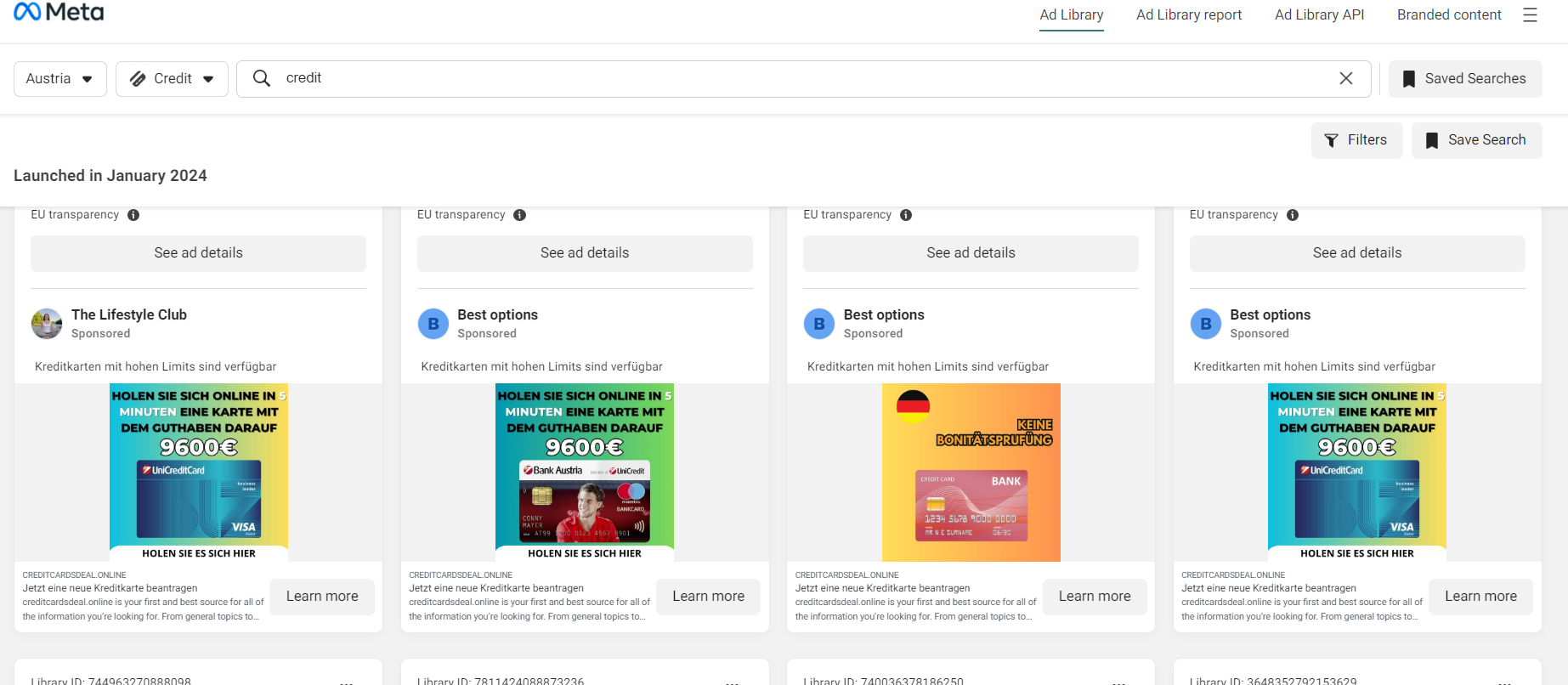1568x685 pixels.
Task: Click CREDITCARDSDEAL.ONLINE link on the German flag ad
Action: 846,575
